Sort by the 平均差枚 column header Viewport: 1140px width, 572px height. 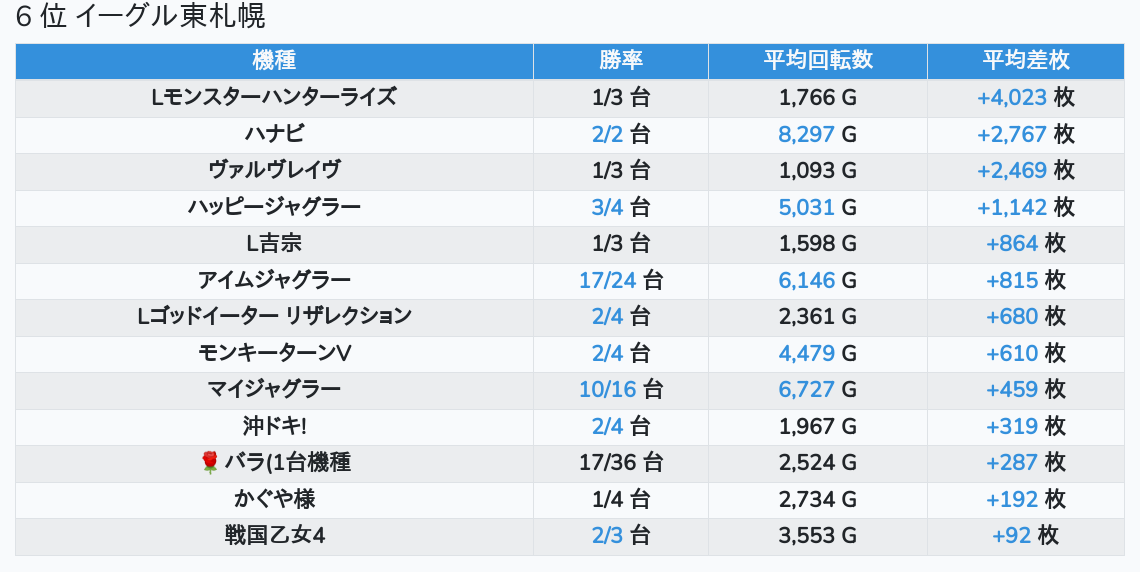(x=1025, y=60)
